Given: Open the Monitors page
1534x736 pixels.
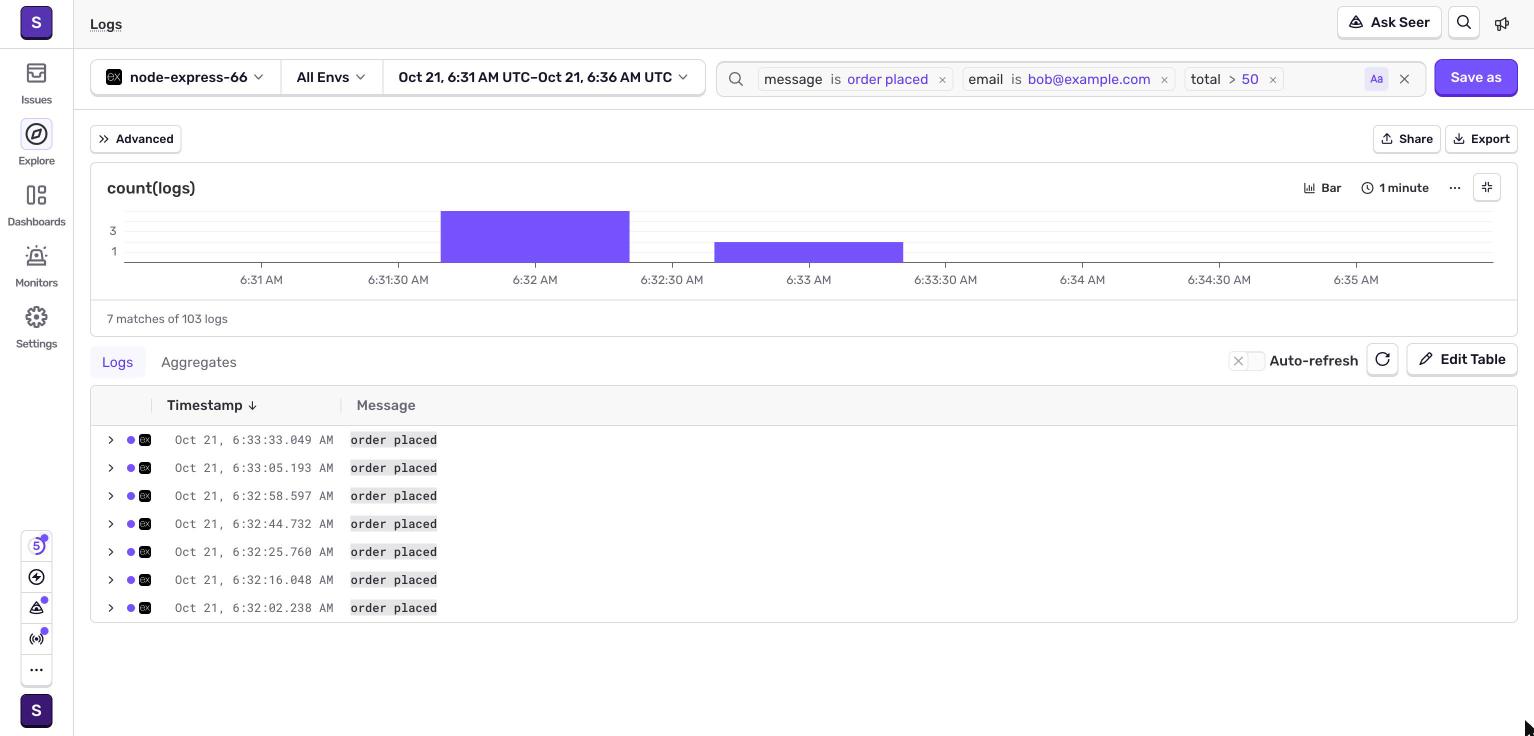Looking at the screenshot, I should [x=36, y=266].
